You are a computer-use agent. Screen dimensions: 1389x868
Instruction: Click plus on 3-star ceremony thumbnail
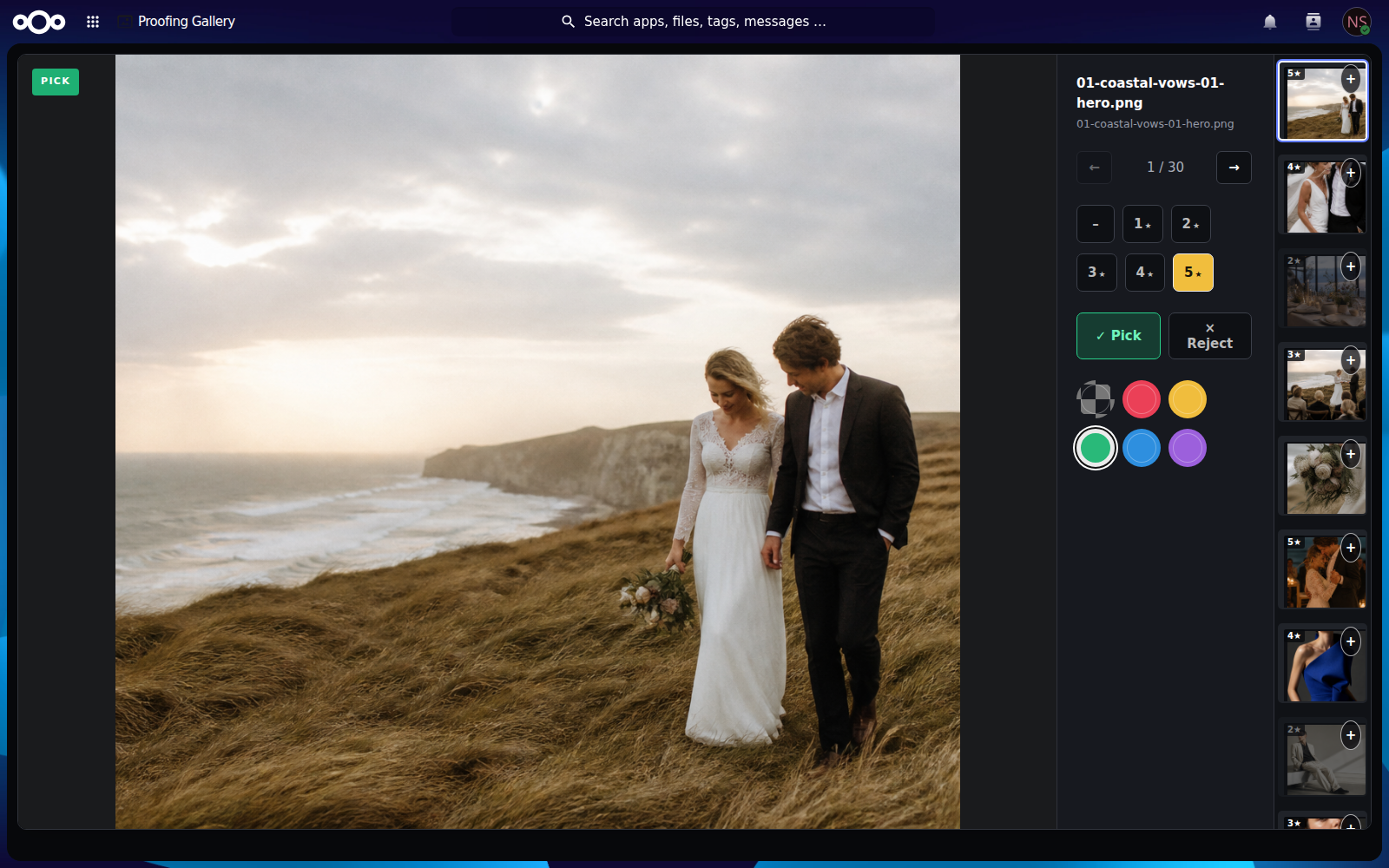(1351, 360)
